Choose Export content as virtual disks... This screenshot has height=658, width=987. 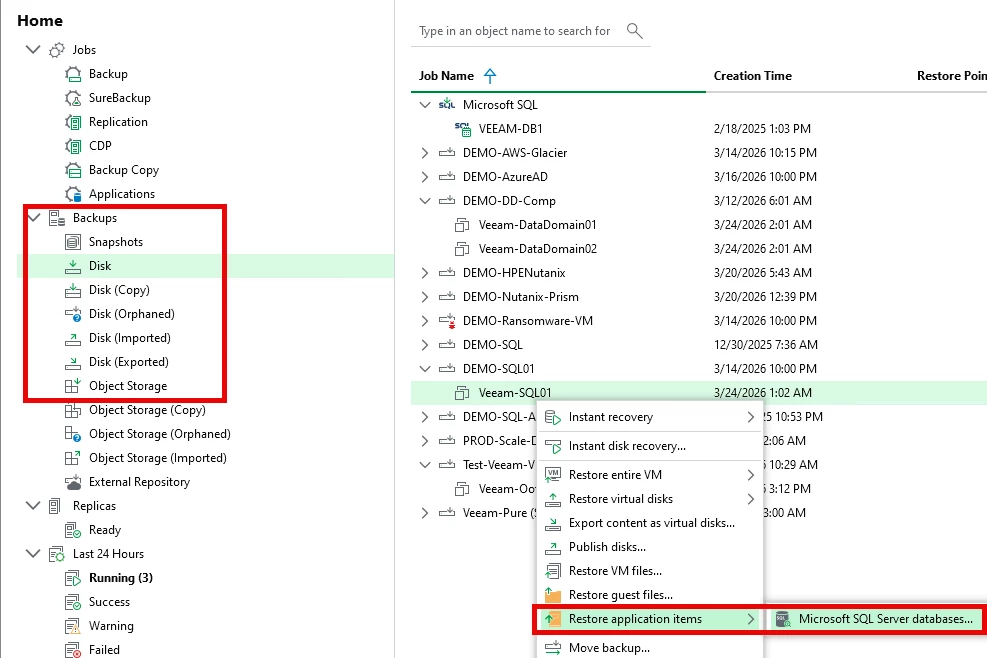pyautogui.click(x=650, y=523)
